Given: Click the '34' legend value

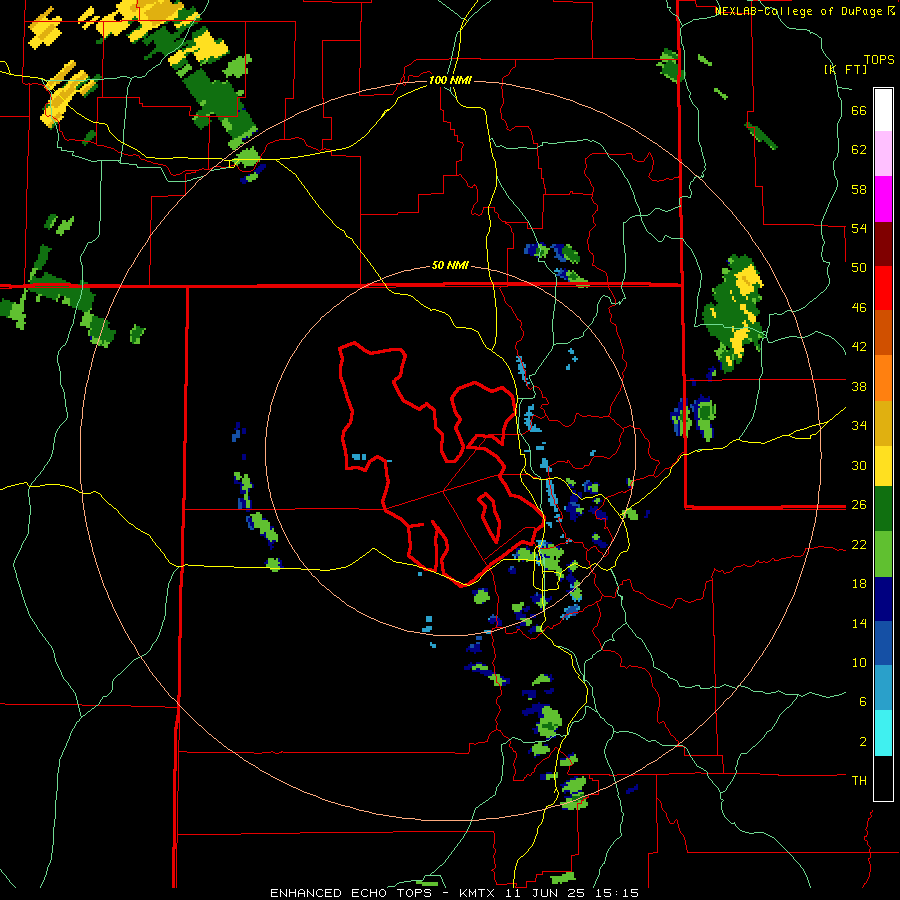Looking at the screenshot, I should (859, 426).
